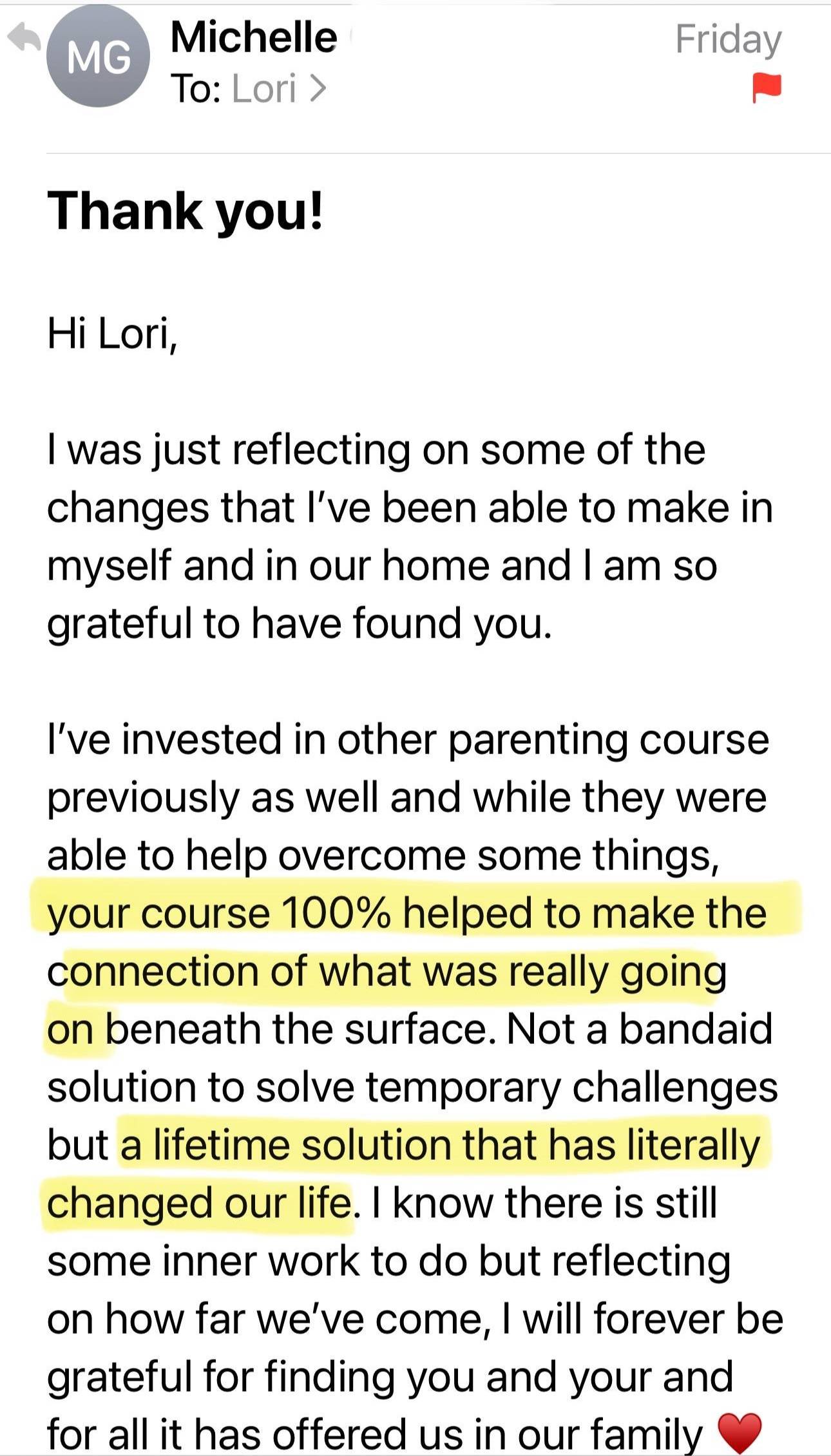Expand recipient details chevron beside Lori
The image size is (831, 1456).
click(x=318, y=89)
